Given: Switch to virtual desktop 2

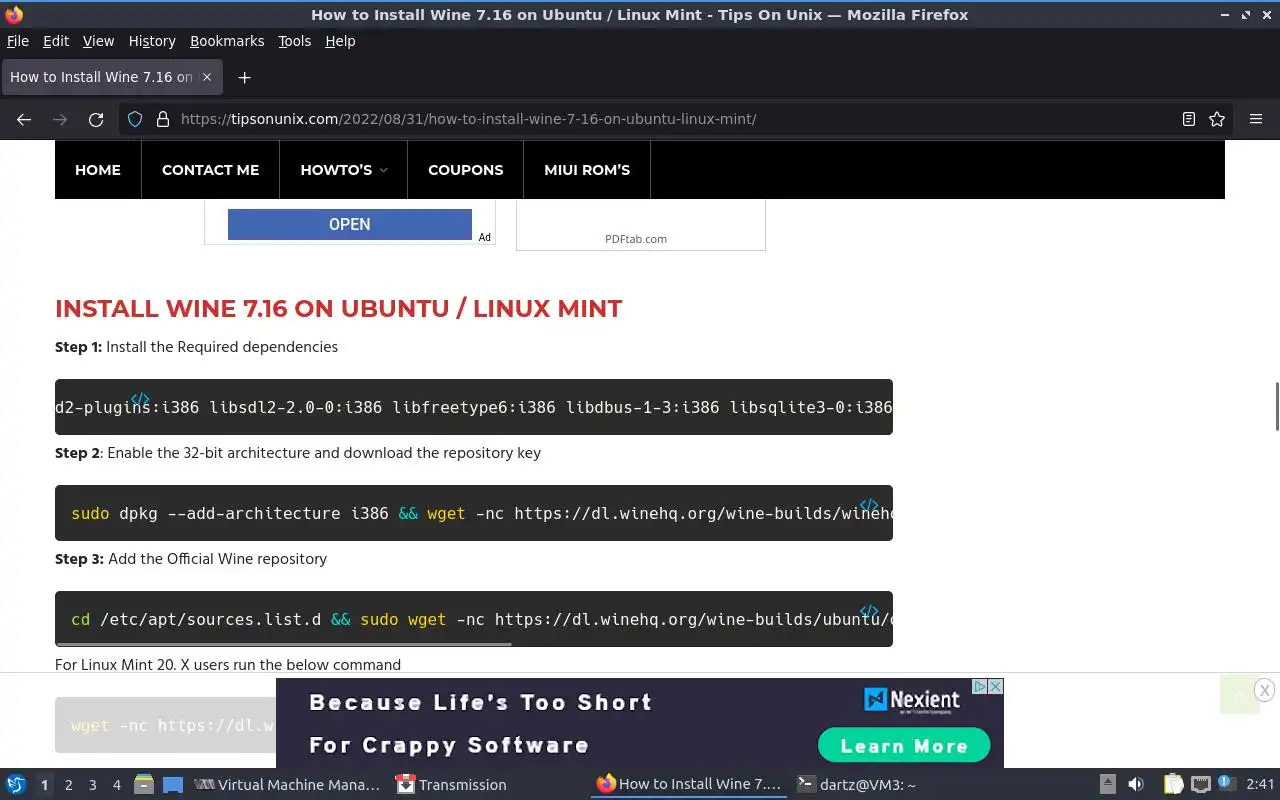Looking at the screenshot, I should pyautogui.click(x=68, y=785).
